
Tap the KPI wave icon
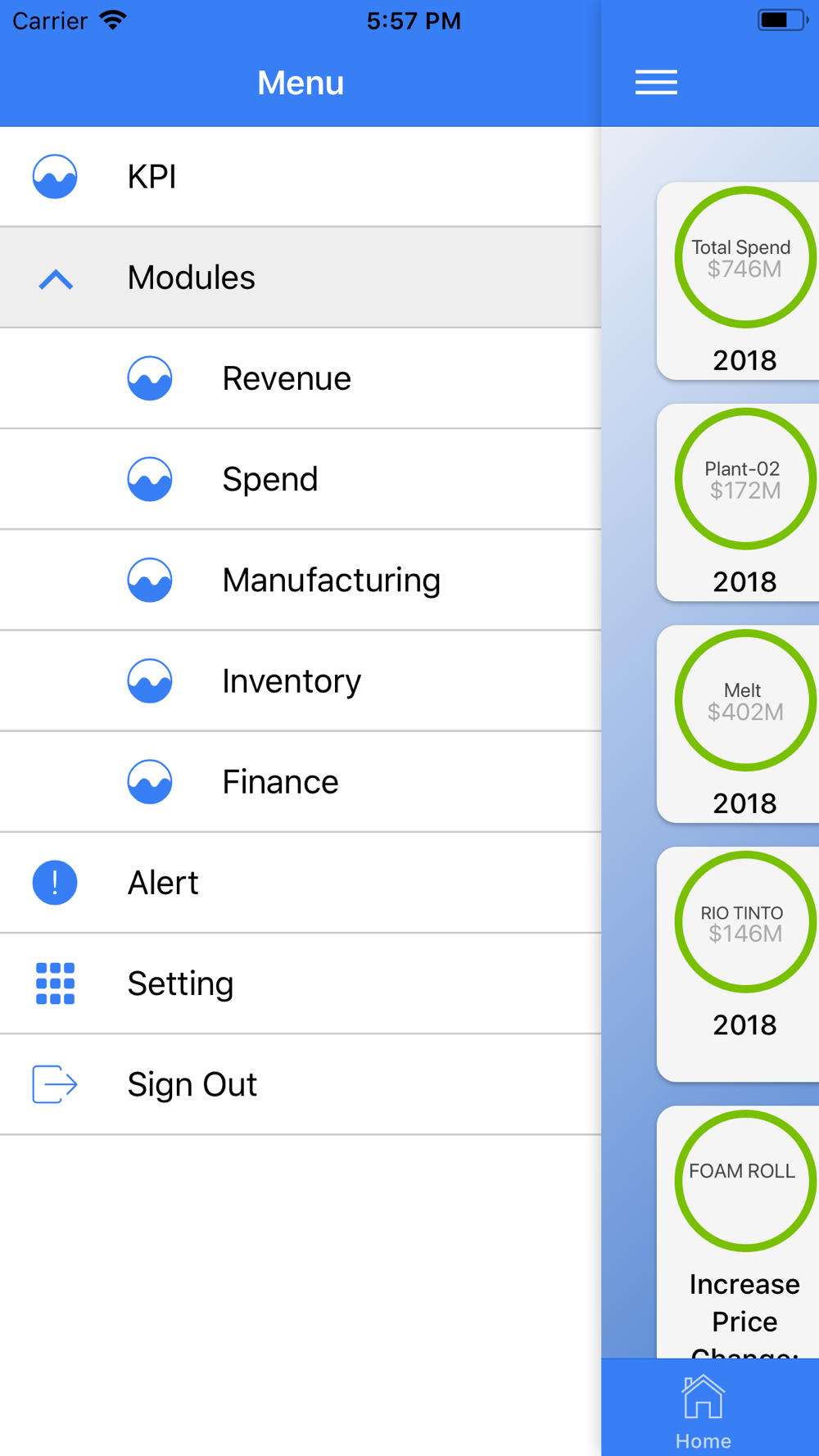pos(55,177)
